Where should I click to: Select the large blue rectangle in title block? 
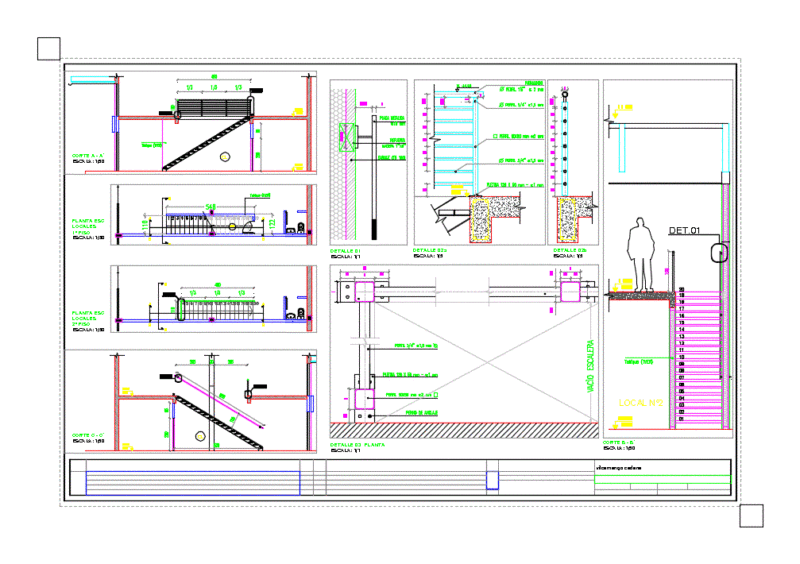(x=193, y=483)
